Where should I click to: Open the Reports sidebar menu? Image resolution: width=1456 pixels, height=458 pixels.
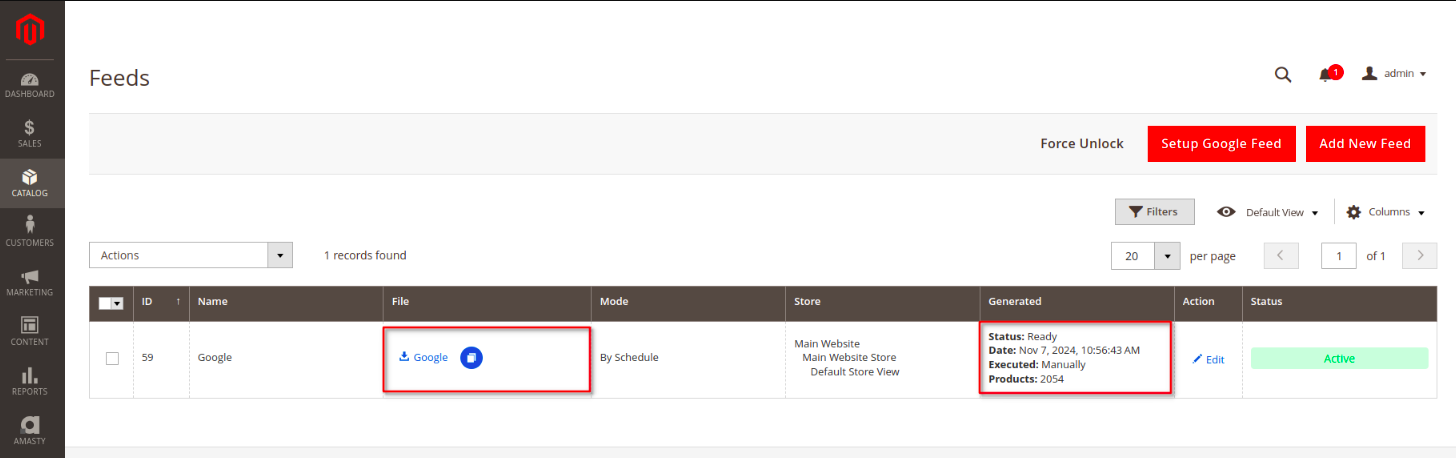[30, 381]
